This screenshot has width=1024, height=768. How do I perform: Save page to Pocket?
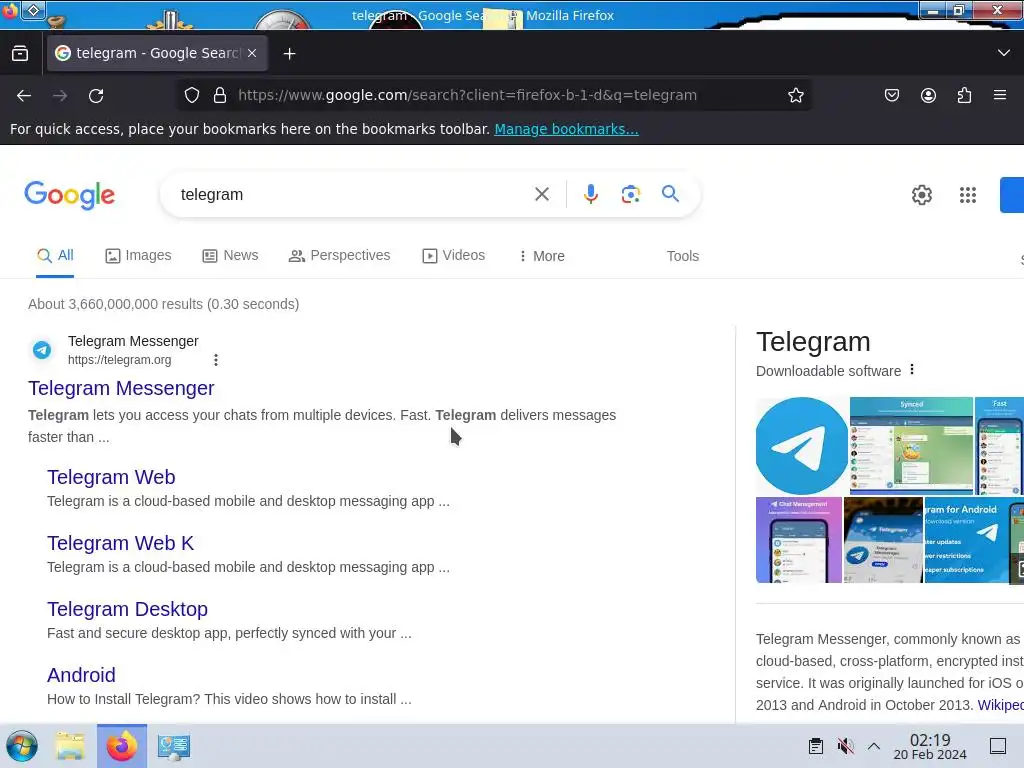(x=891, y=95)
